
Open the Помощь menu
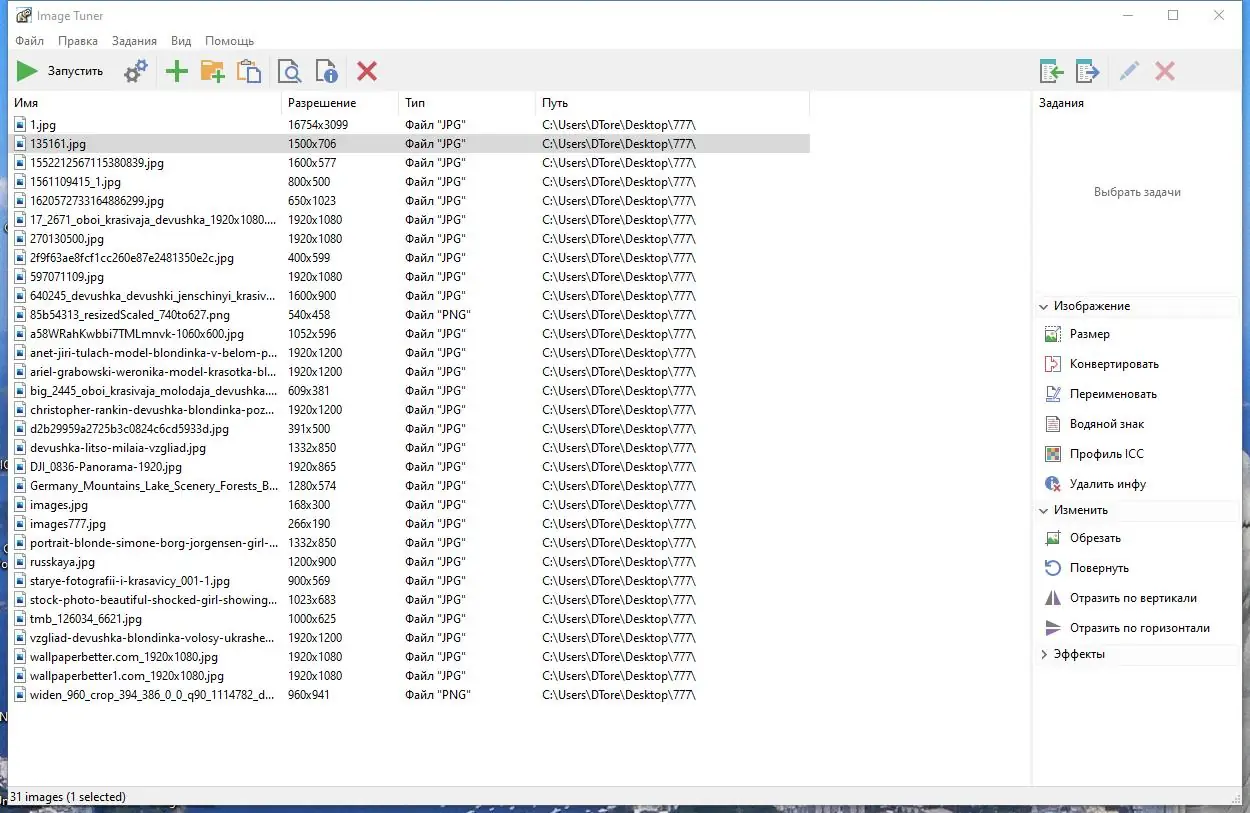(230, 41)
